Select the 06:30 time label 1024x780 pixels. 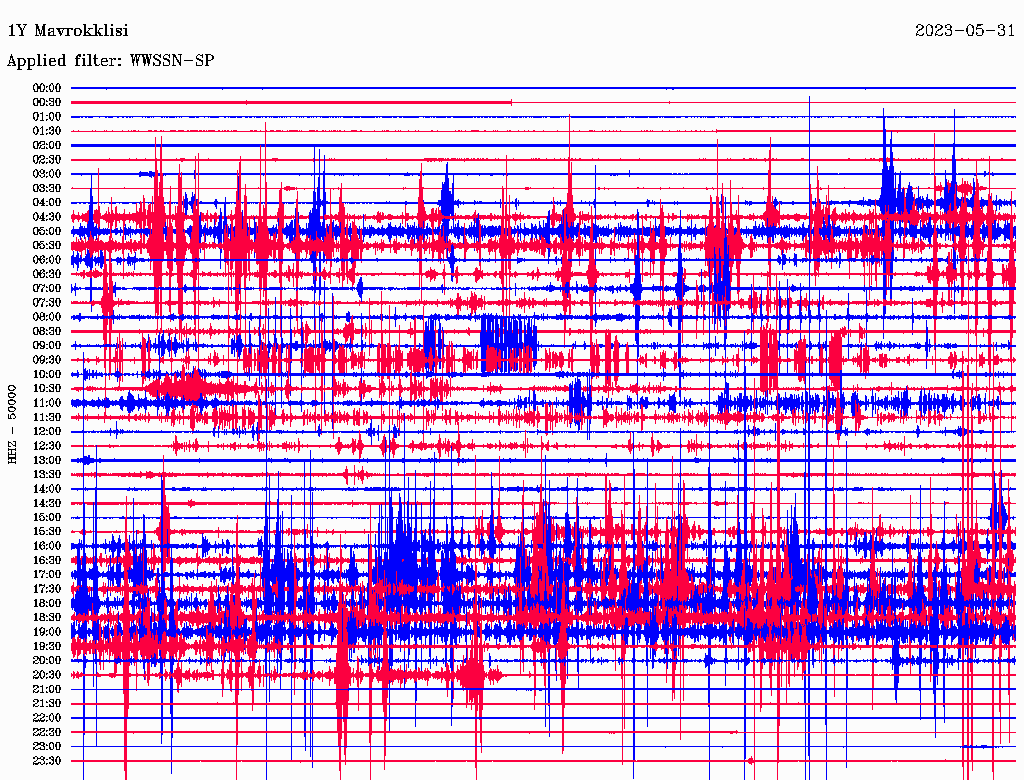click(x=46, y=274)
